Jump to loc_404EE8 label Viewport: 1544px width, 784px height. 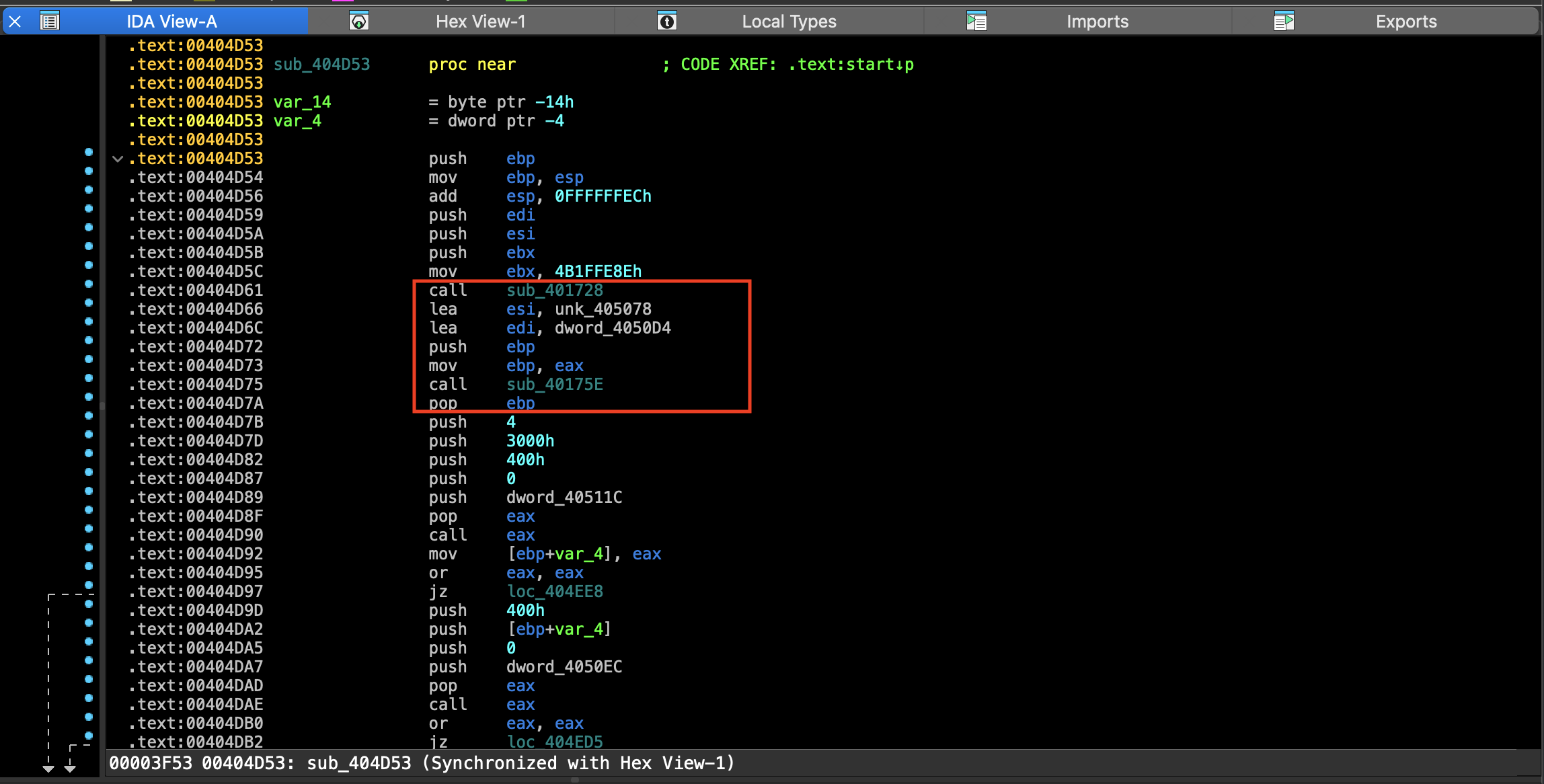pos(555,592)
